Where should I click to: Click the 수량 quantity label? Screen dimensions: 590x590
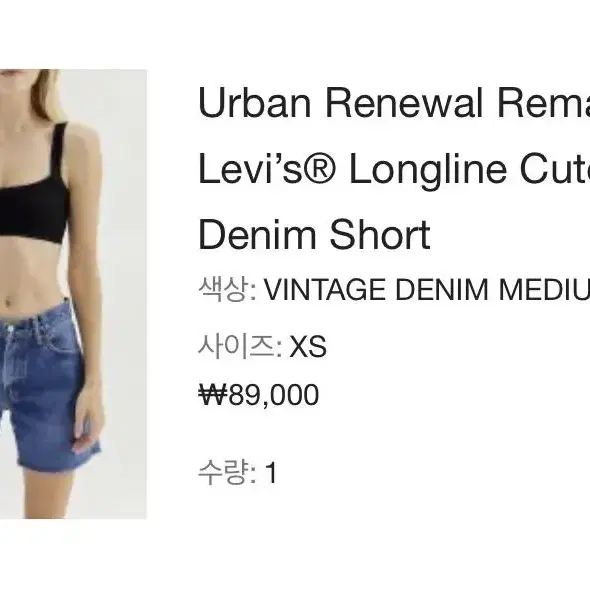pyautogui.click(x=223, y=473)
